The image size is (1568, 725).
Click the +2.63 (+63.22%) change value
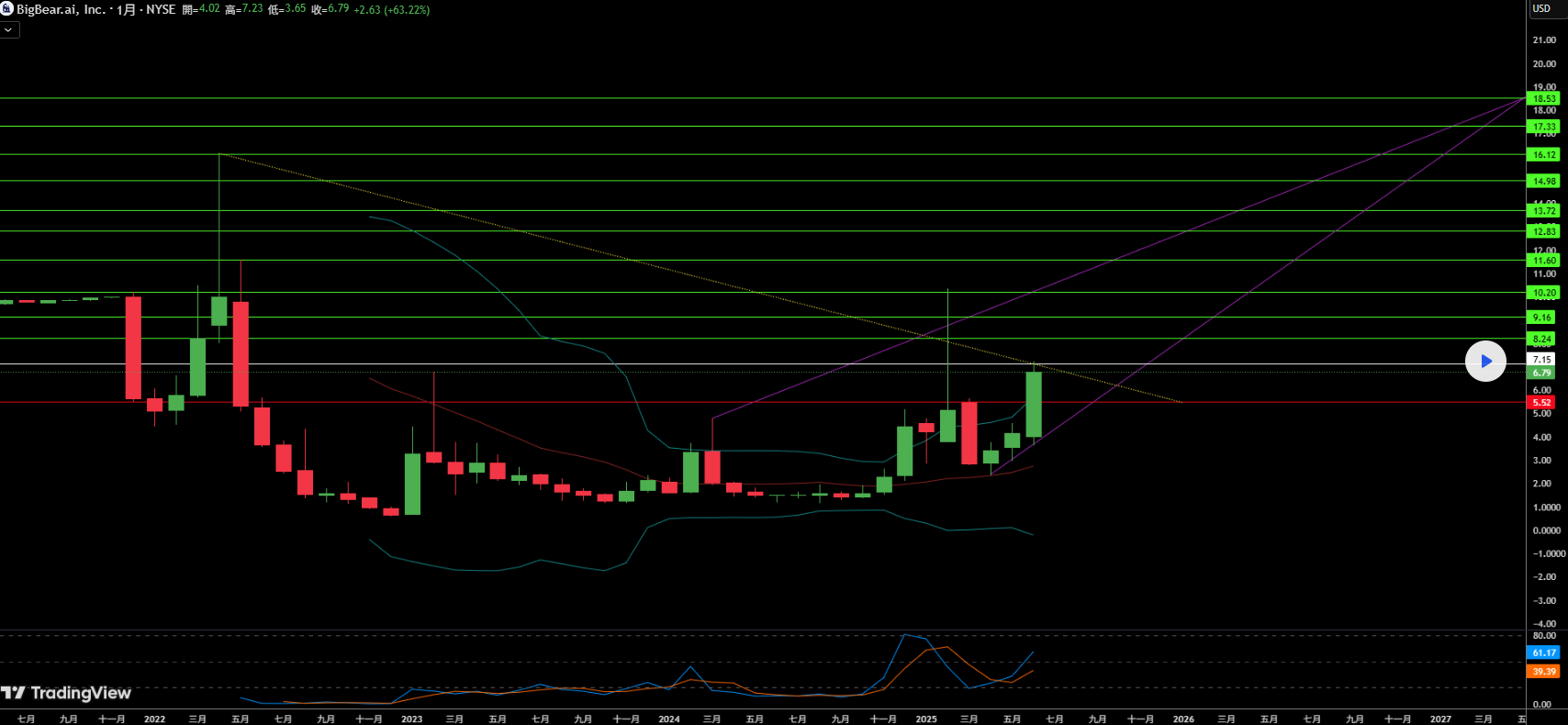(x=391, y=9)
